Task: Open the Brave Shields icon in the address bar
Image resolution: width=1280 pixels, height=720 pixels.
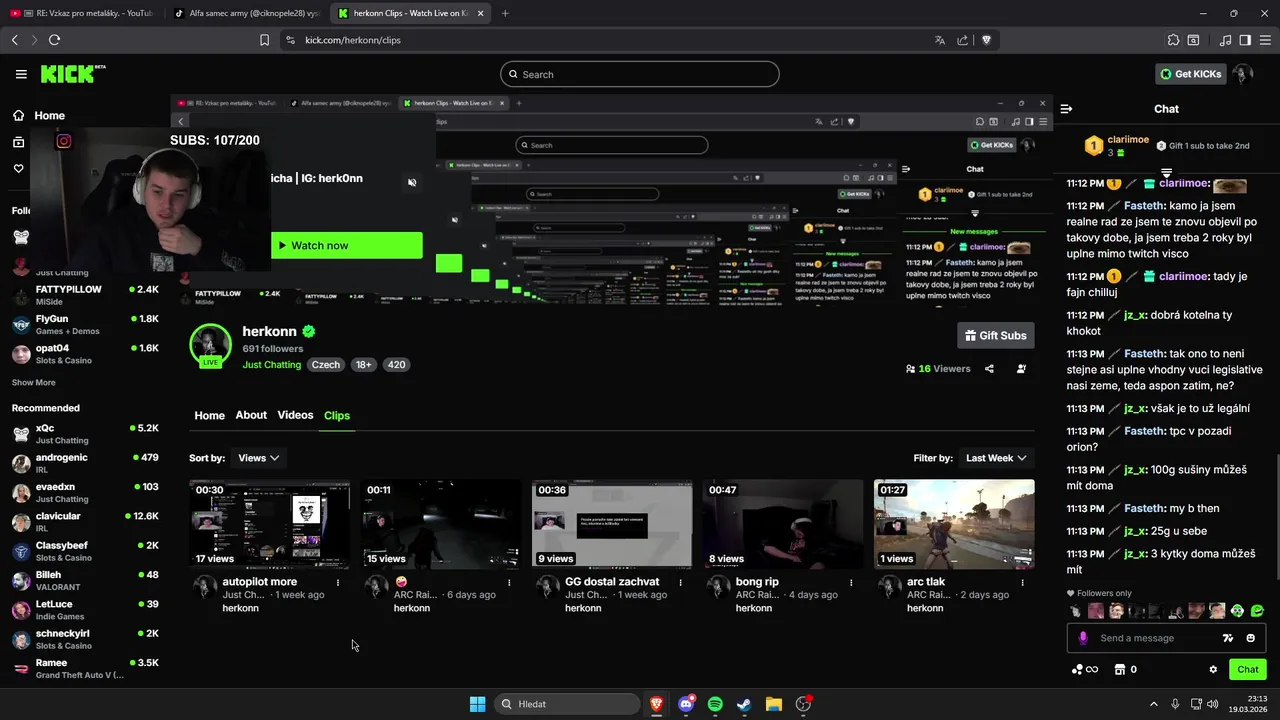Action: [x=986, y=40]
